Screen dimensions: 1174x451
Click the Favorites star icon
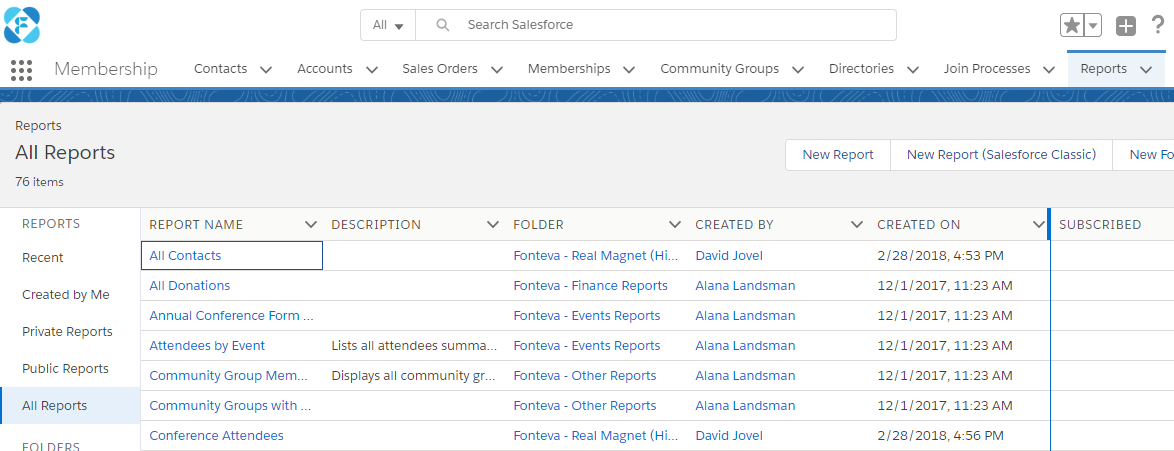[1072, 26]
